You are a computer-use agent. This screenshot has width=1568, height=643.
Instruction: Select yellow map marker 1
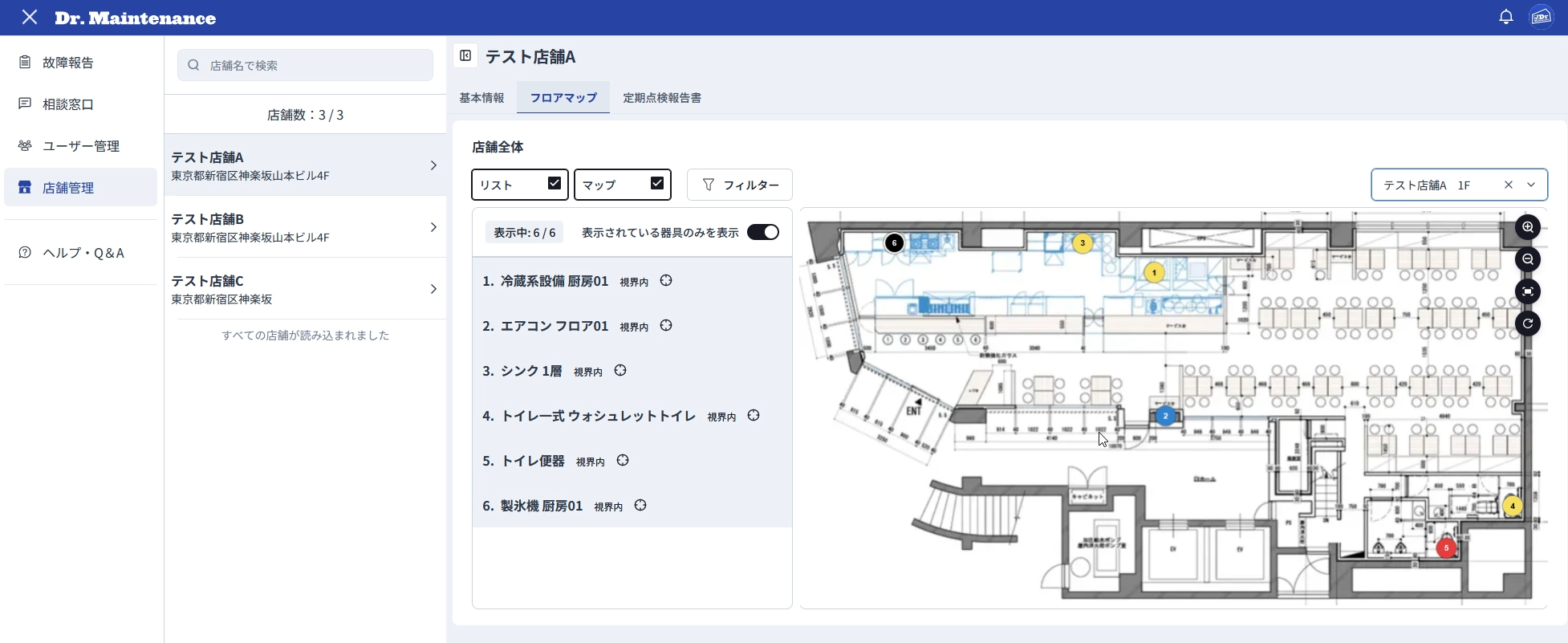pos(1154,273)
